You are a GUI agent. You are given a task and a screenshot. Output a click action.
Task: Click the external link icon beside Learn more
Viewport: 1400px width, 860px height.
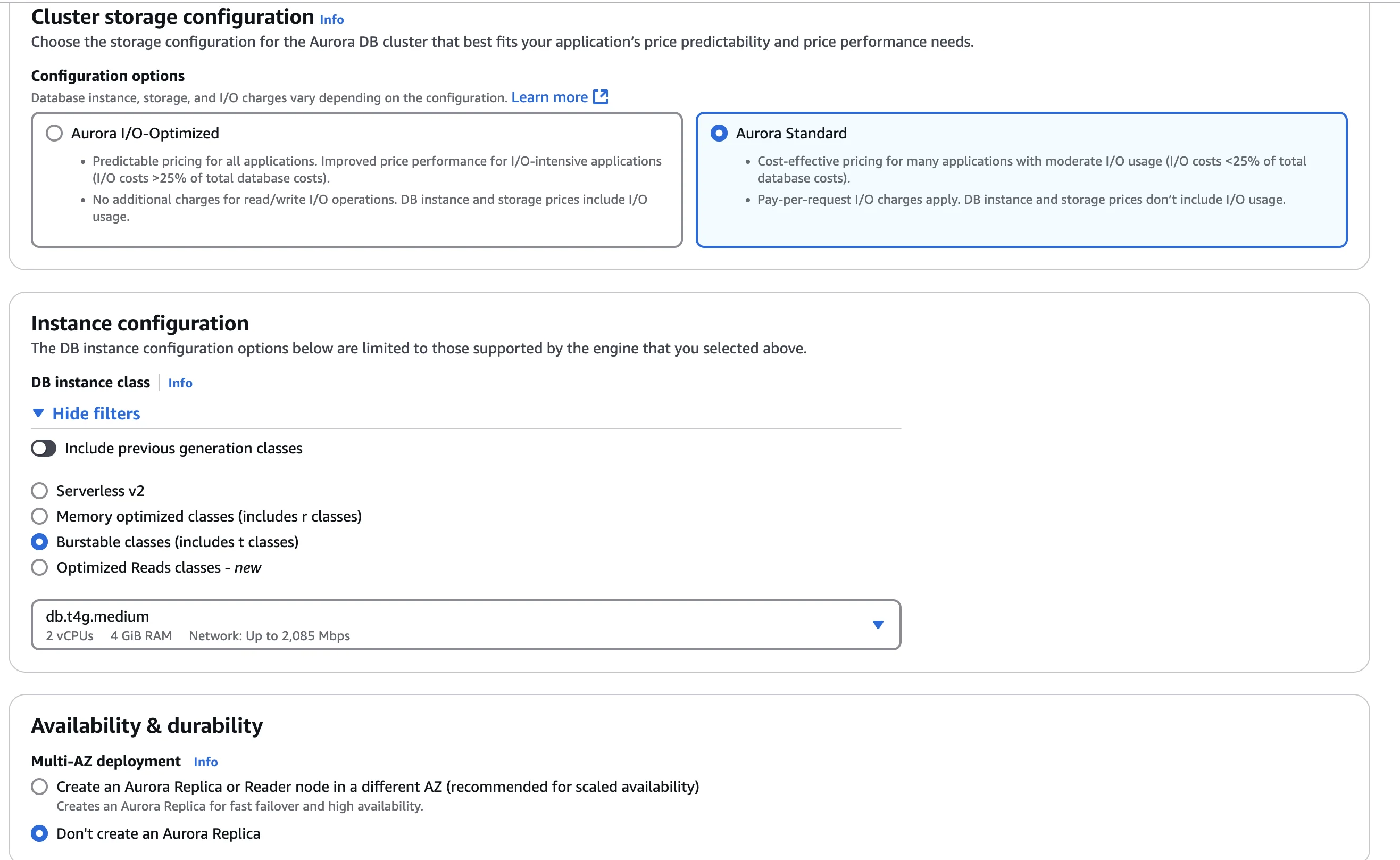point(600,97)
